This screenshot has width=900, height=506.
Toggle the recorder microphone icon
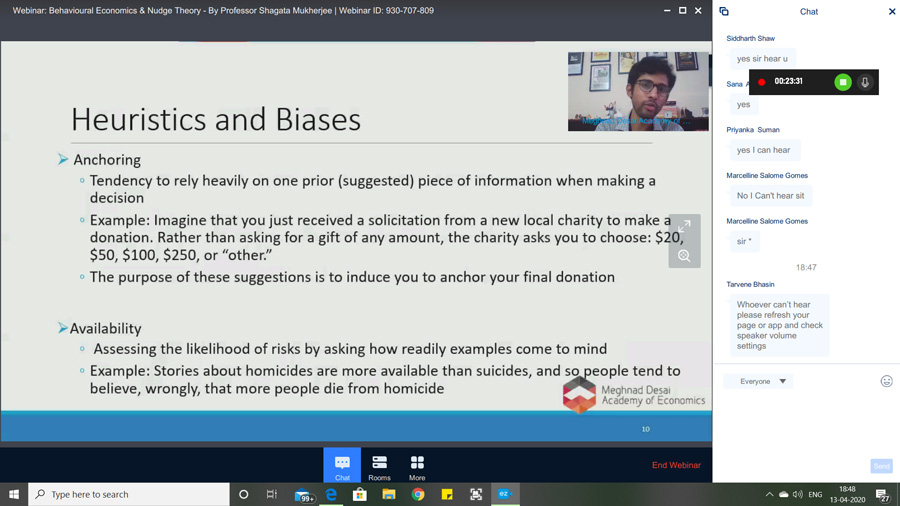coord(865,82)
